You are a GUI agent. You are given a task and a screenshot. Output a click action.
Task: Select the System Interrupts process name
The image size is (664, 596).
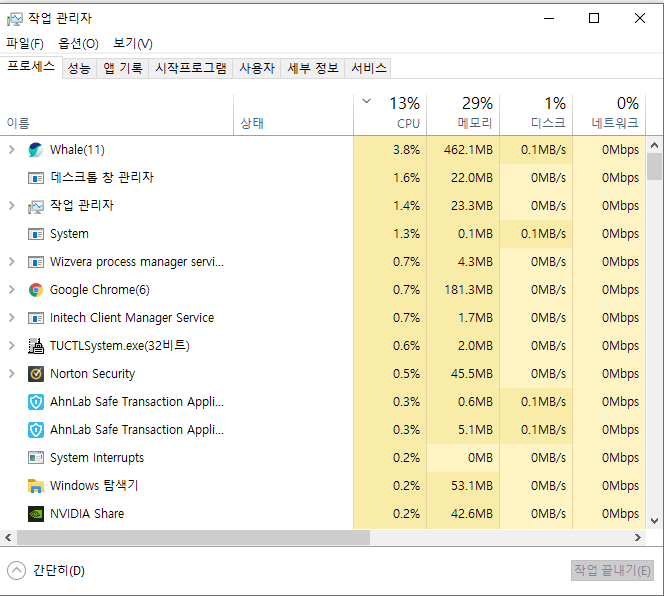97,458
